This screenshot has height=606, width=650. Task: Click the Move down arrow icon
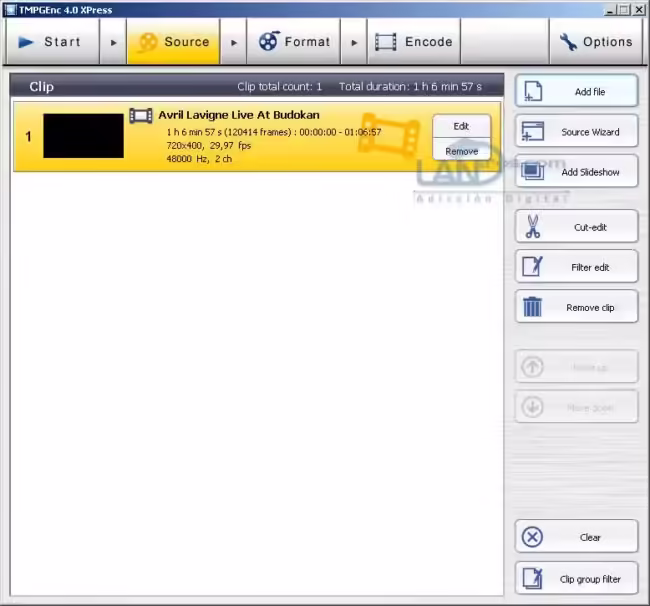pyautogui.click(x=533, y=407)
